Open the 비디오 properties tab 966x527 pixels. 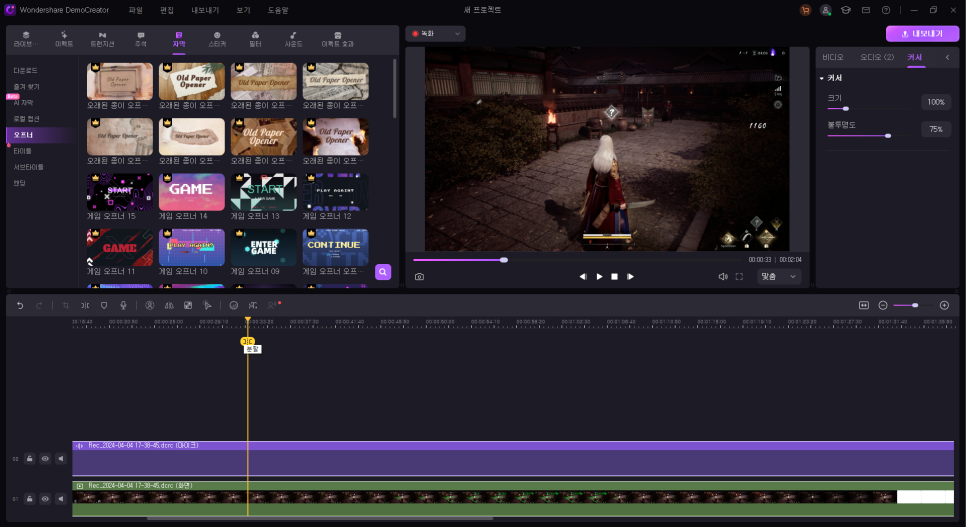[833, 57]
